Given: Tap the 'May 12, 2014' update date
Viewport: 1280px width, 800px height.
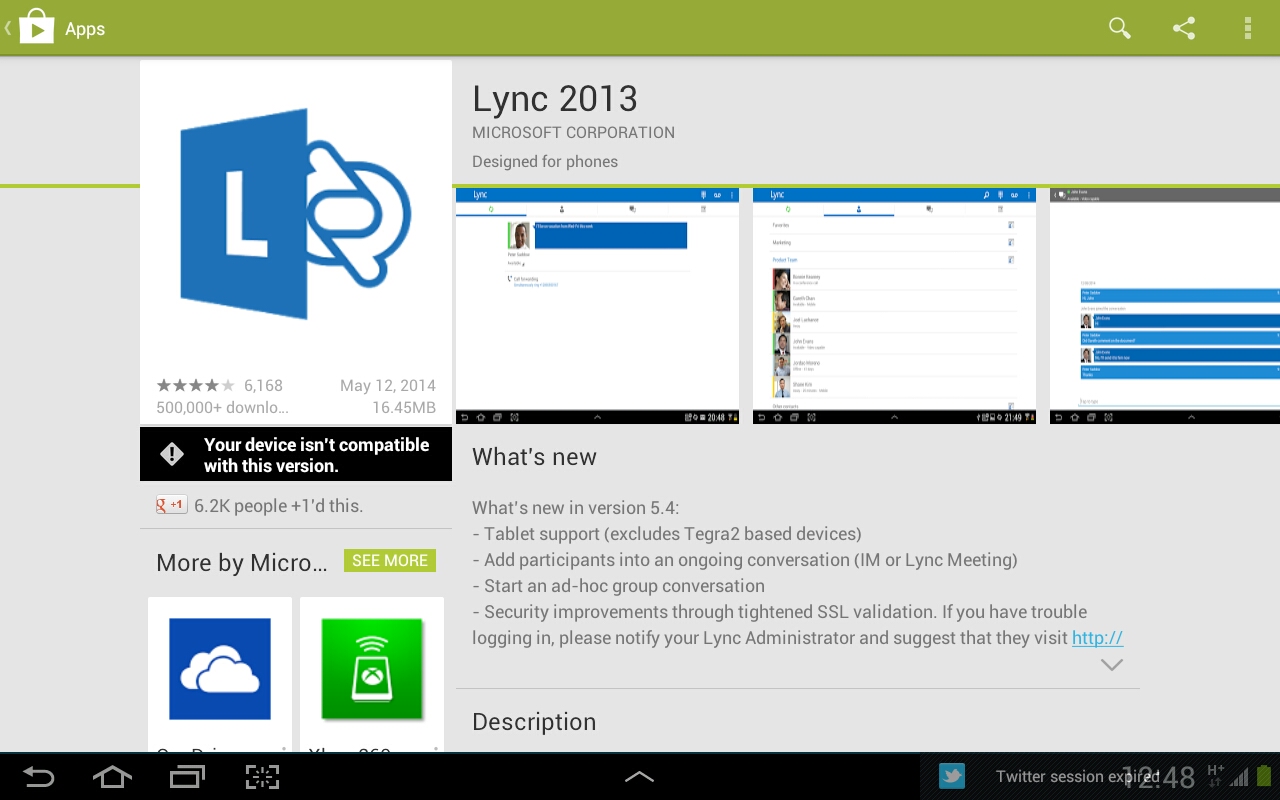Looking at the screenshot, I should [x=388, y=386].
